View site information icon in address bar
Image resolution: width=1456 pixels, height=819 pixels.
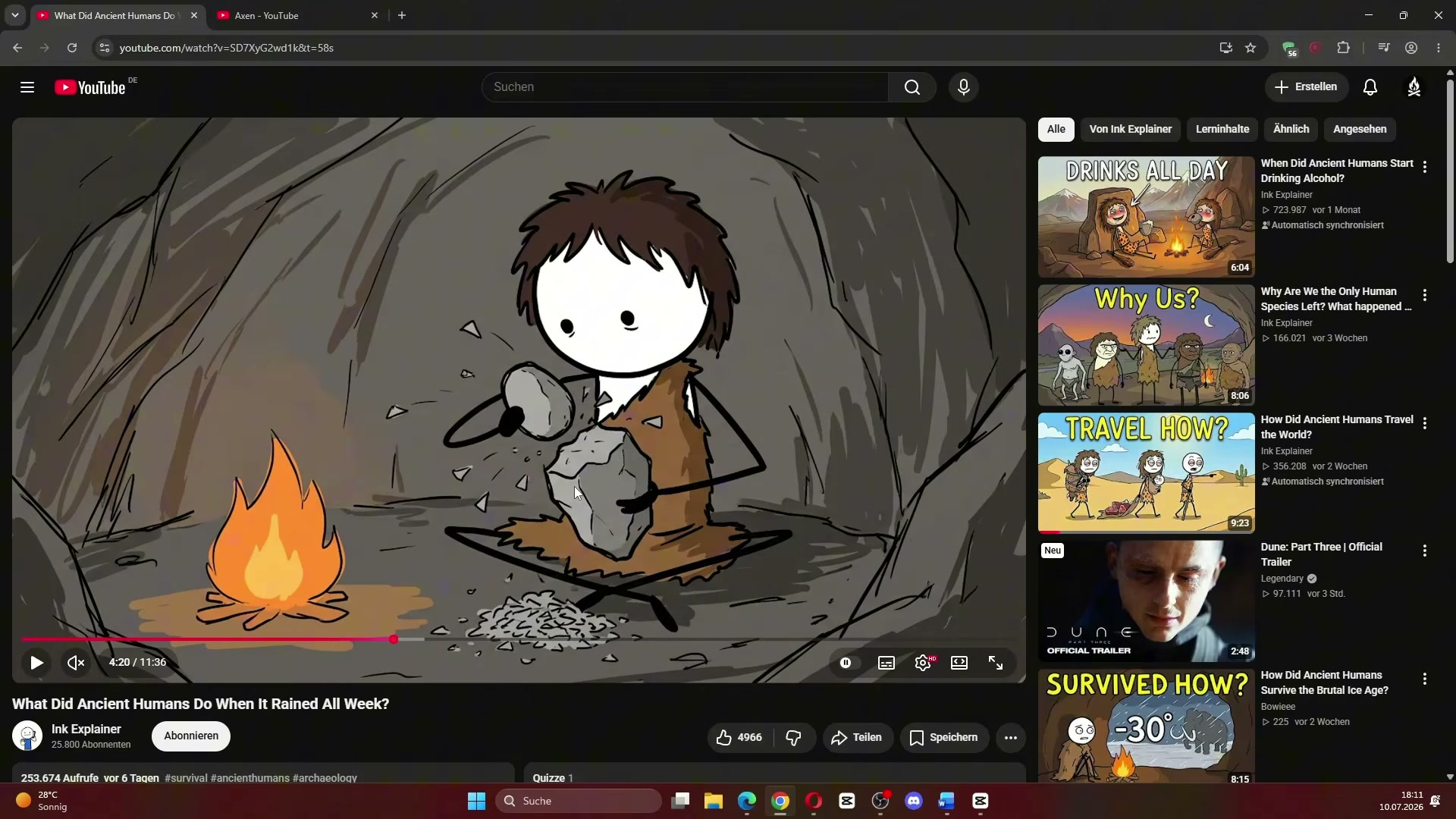105,48
